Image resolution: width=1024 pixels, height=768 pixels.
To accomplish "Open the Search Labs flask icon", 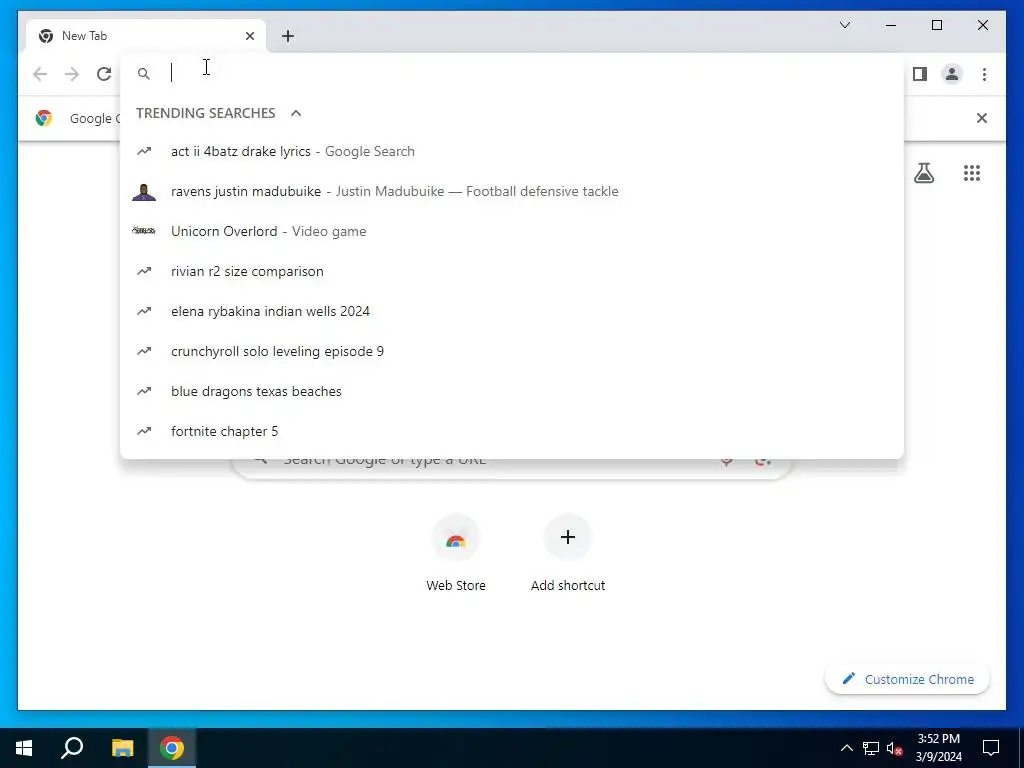I will (923, 173).
